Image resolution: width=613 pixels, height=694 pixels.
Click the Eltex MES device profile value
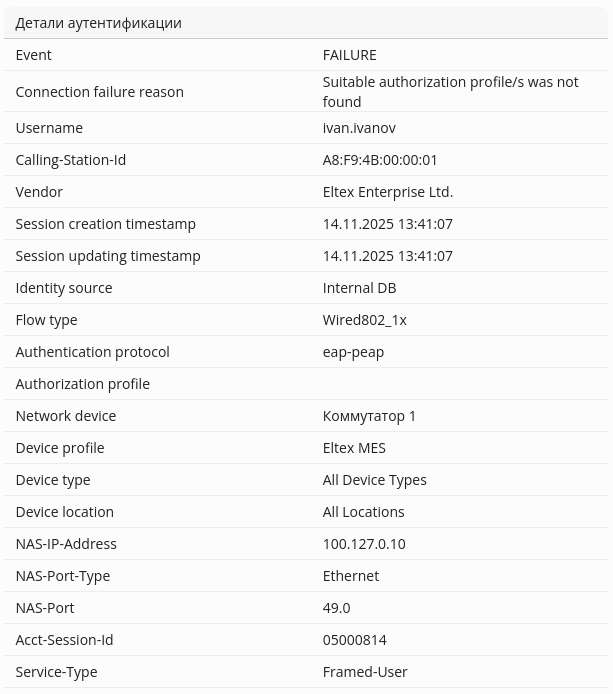pyautogui.click(x=354, y=448)
